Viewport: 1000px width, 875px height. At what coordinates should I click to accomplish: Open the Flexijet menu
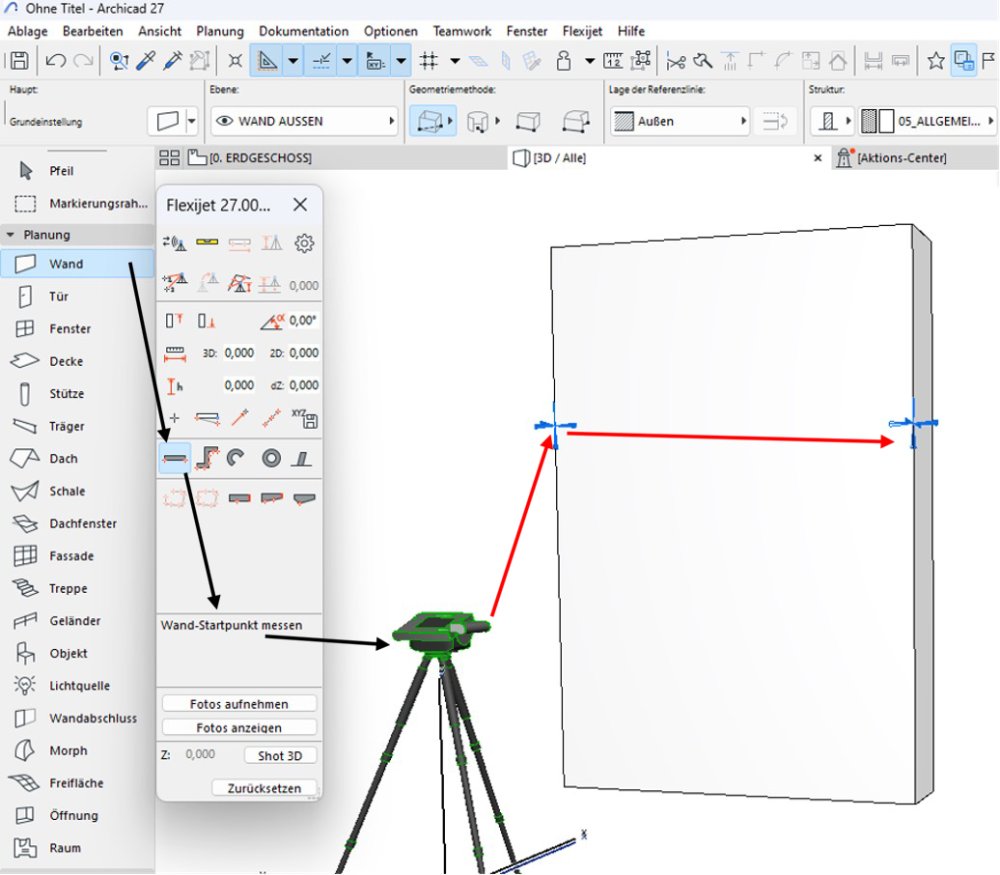click(x=582, y=31)
